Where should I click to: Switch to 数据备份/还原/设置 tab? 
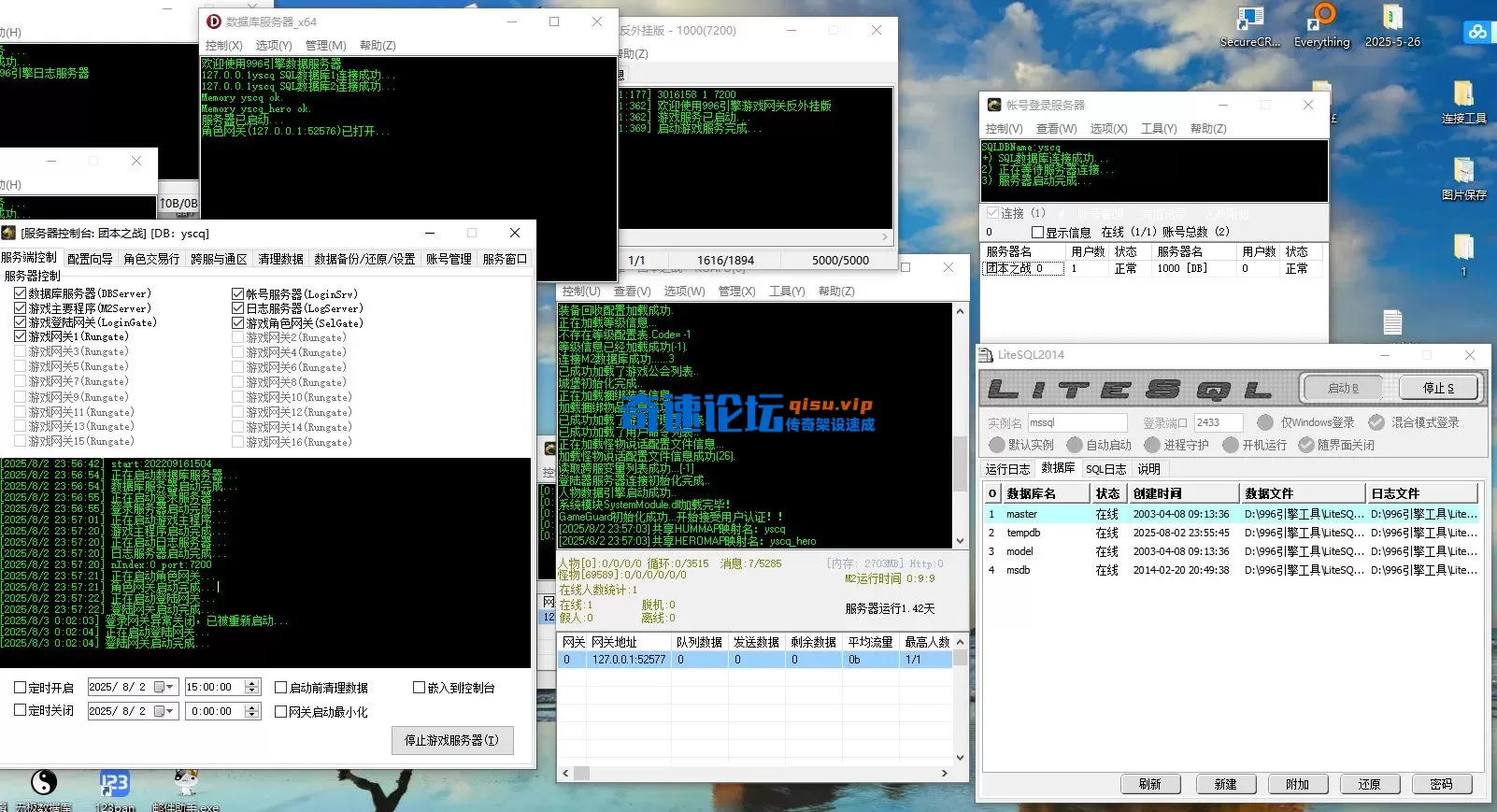point(364,259)
